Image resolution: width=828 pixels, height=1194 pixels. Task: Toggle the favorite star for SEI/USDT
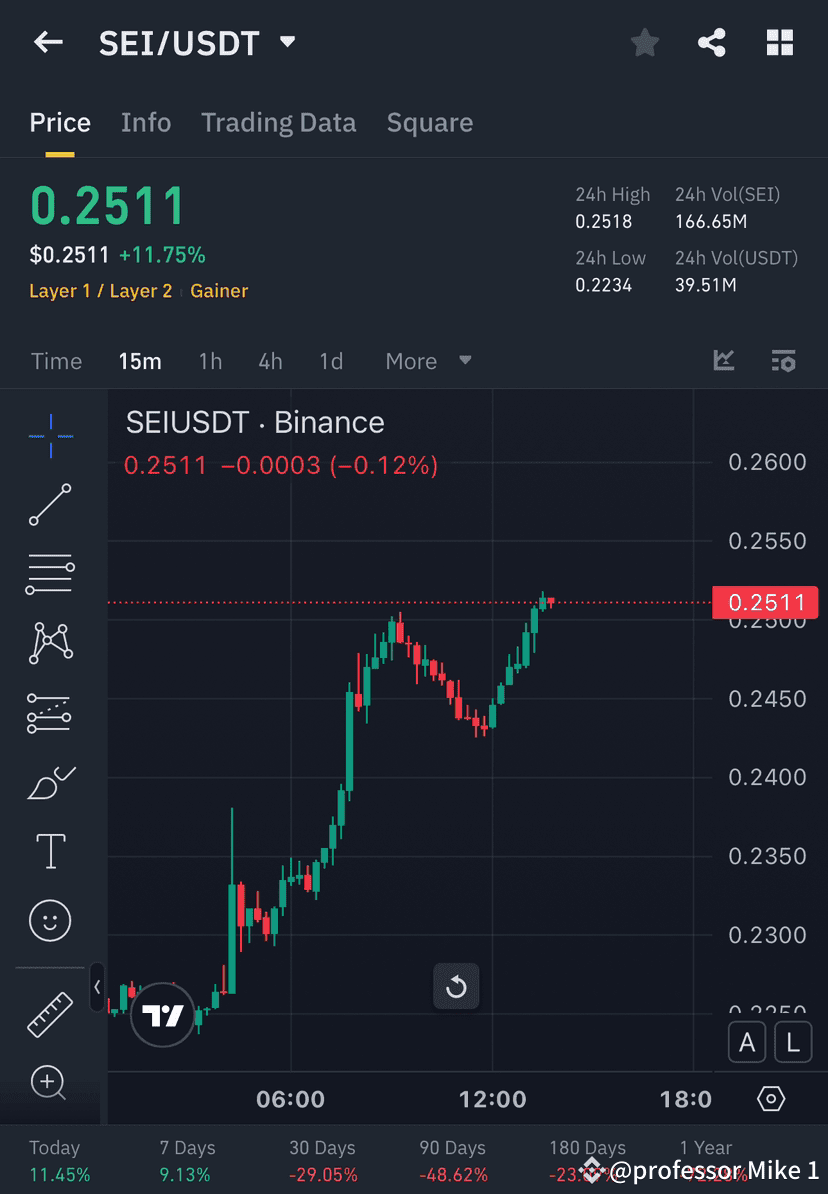(644, 42)
